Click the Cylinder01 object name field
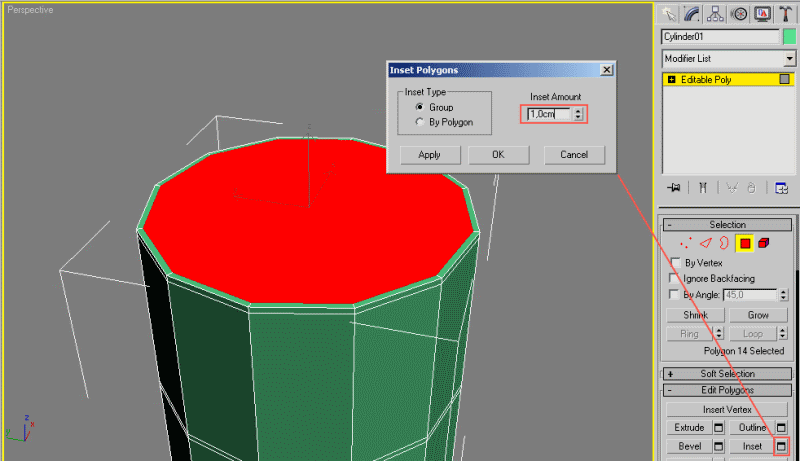800x461 pixels. click(x=720, y=37)
